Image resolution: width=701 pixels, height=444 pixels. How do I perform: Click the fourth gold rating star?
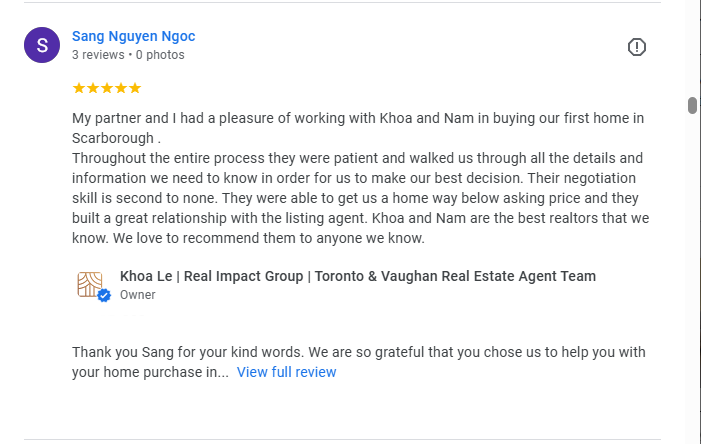coord(121,88)
